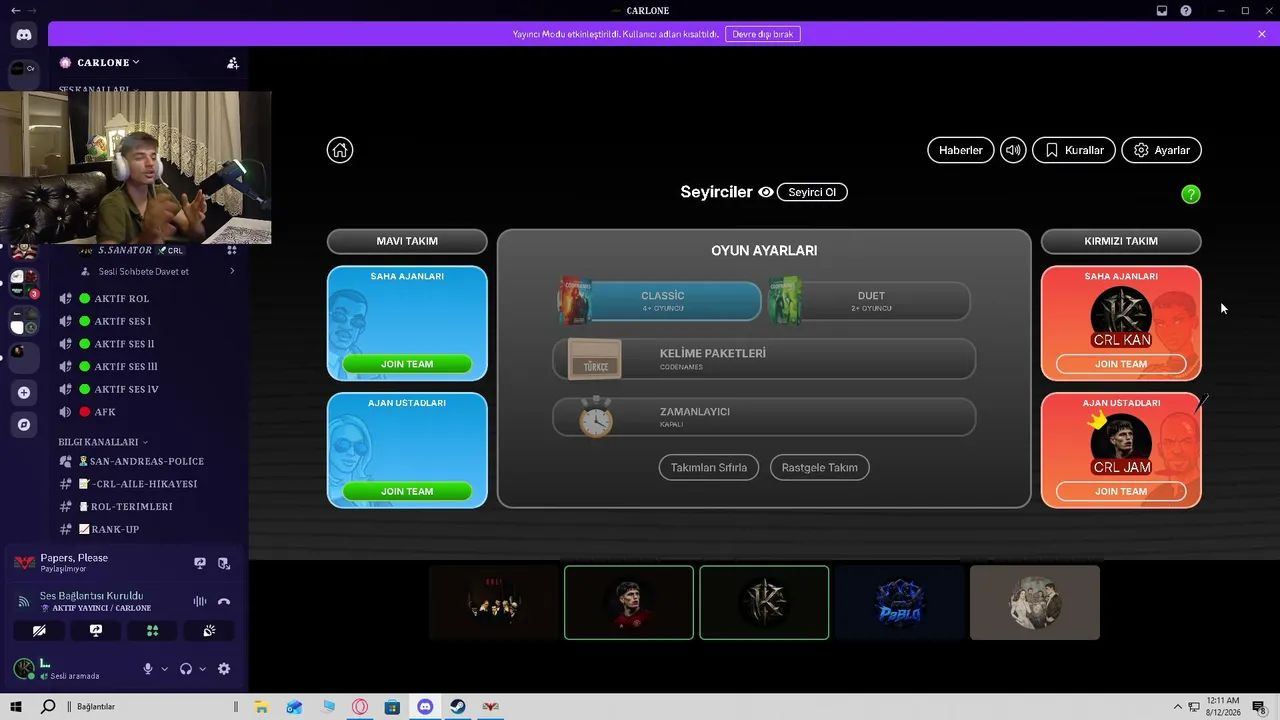Click the icon right of Papers, Please share

click(224, 563)
